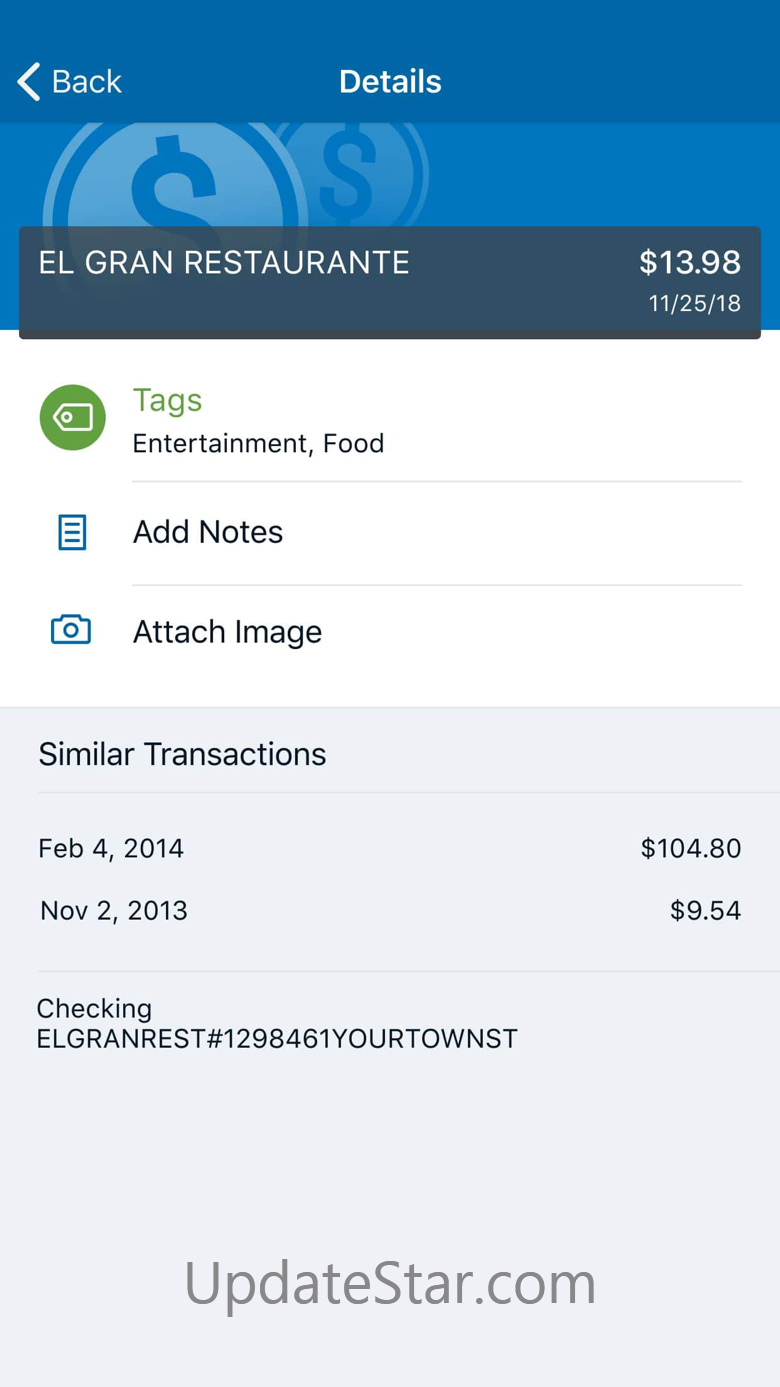Click the Similar Transactions heading
The height and width of the screenshot is (1387, 780).
click(182, 754)
